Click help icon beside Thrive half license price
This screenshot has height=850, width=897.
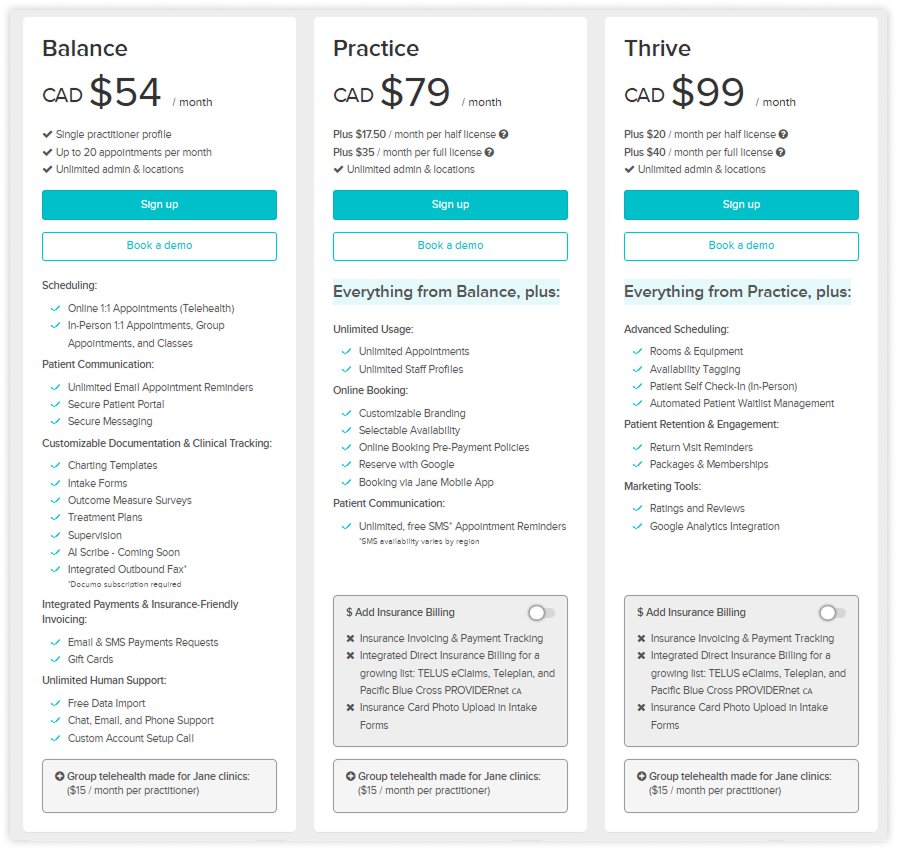pos(783,134)
